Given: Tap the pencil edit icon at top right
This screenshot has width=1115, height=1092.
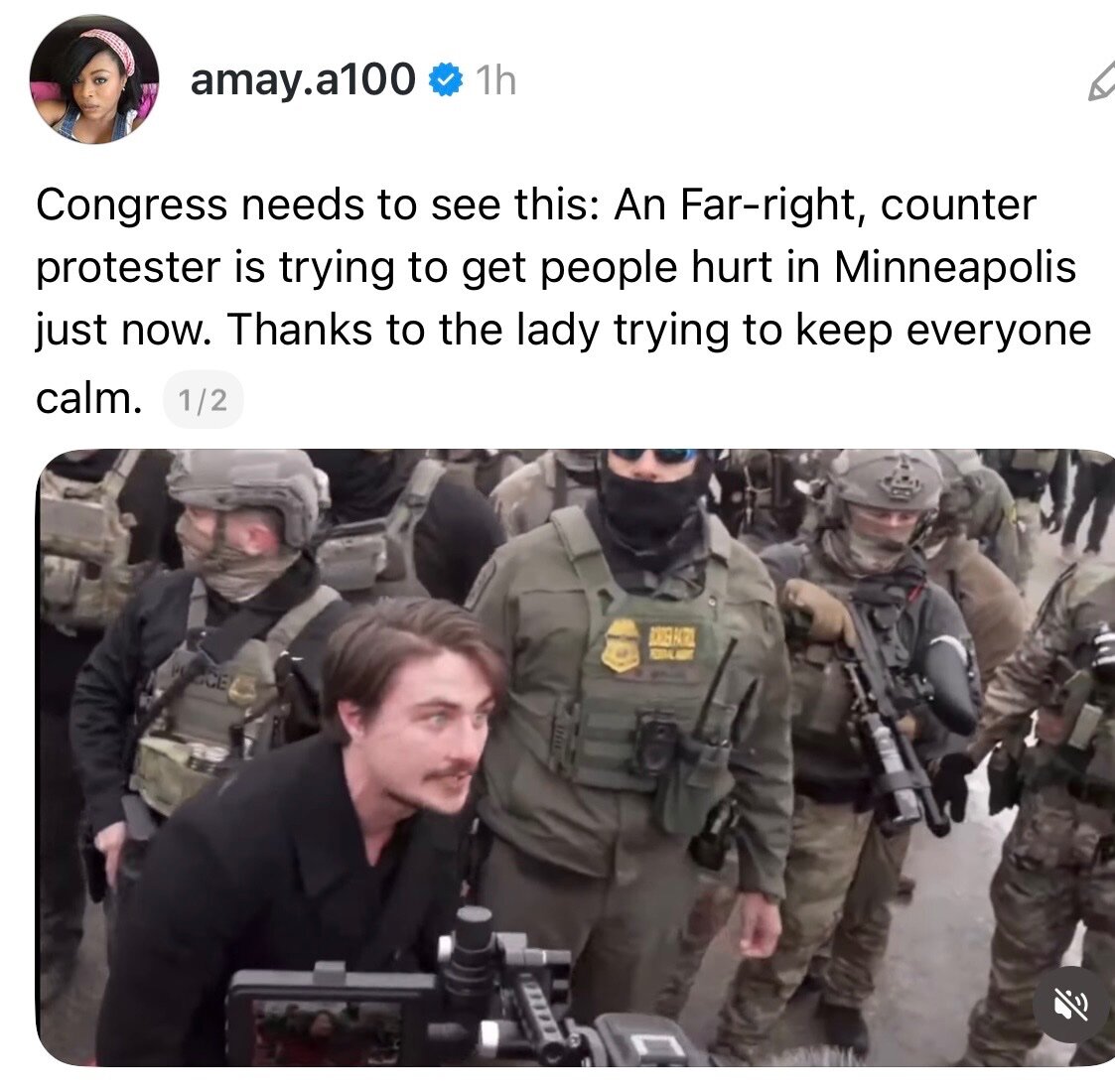Looking at the screenshot, I should pos(1101,81).
